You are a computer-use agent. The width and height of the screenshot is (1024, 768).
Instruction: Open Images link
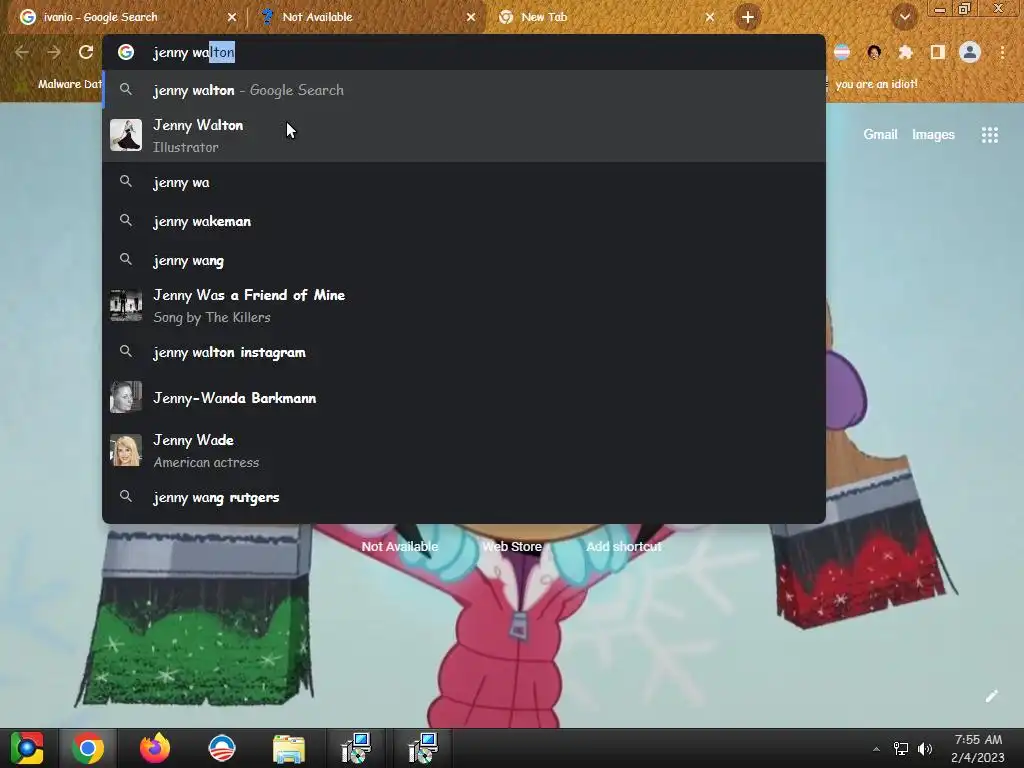933,135
